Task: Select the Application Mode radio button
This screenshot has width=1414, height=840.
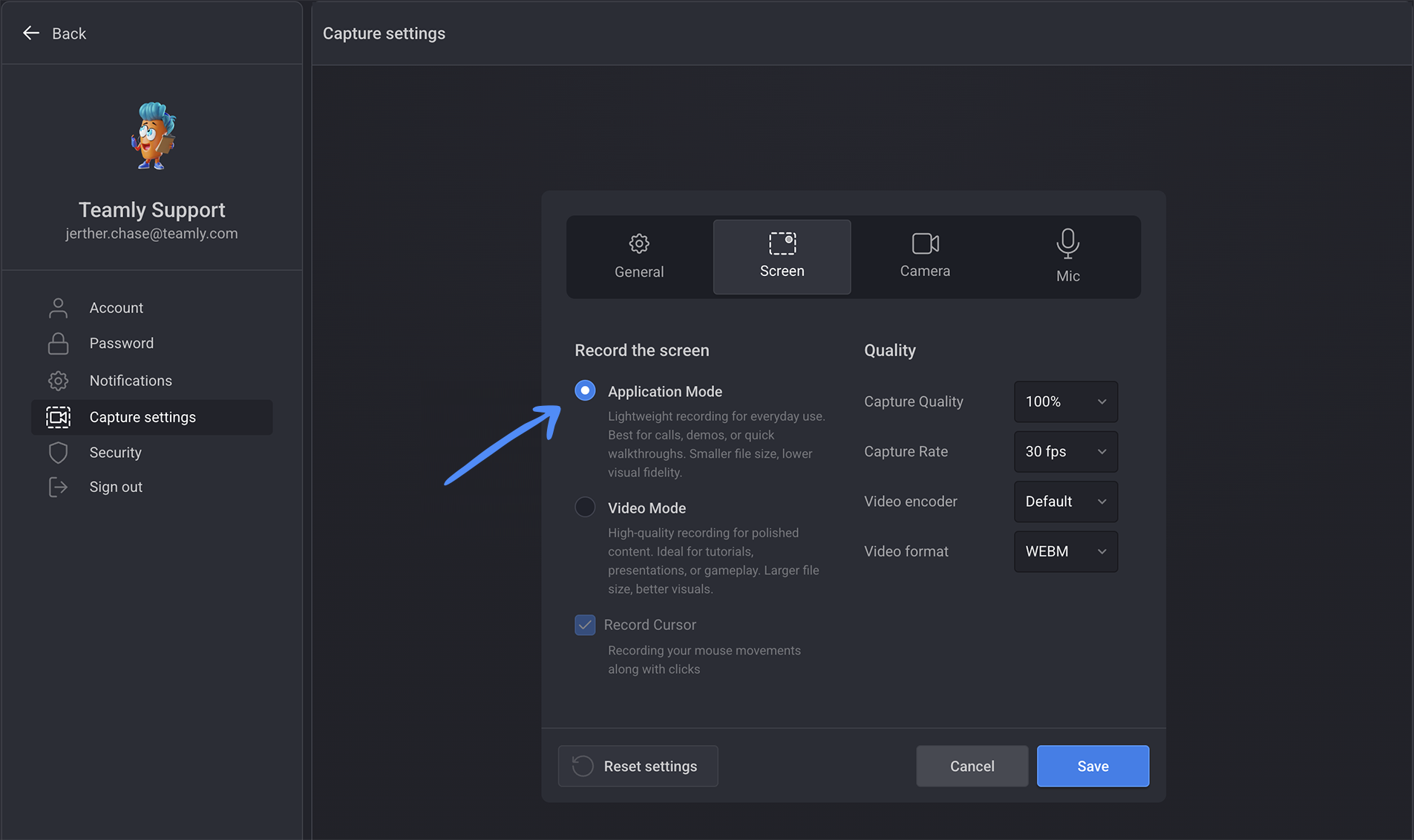Action: click(x=585, y=390)
